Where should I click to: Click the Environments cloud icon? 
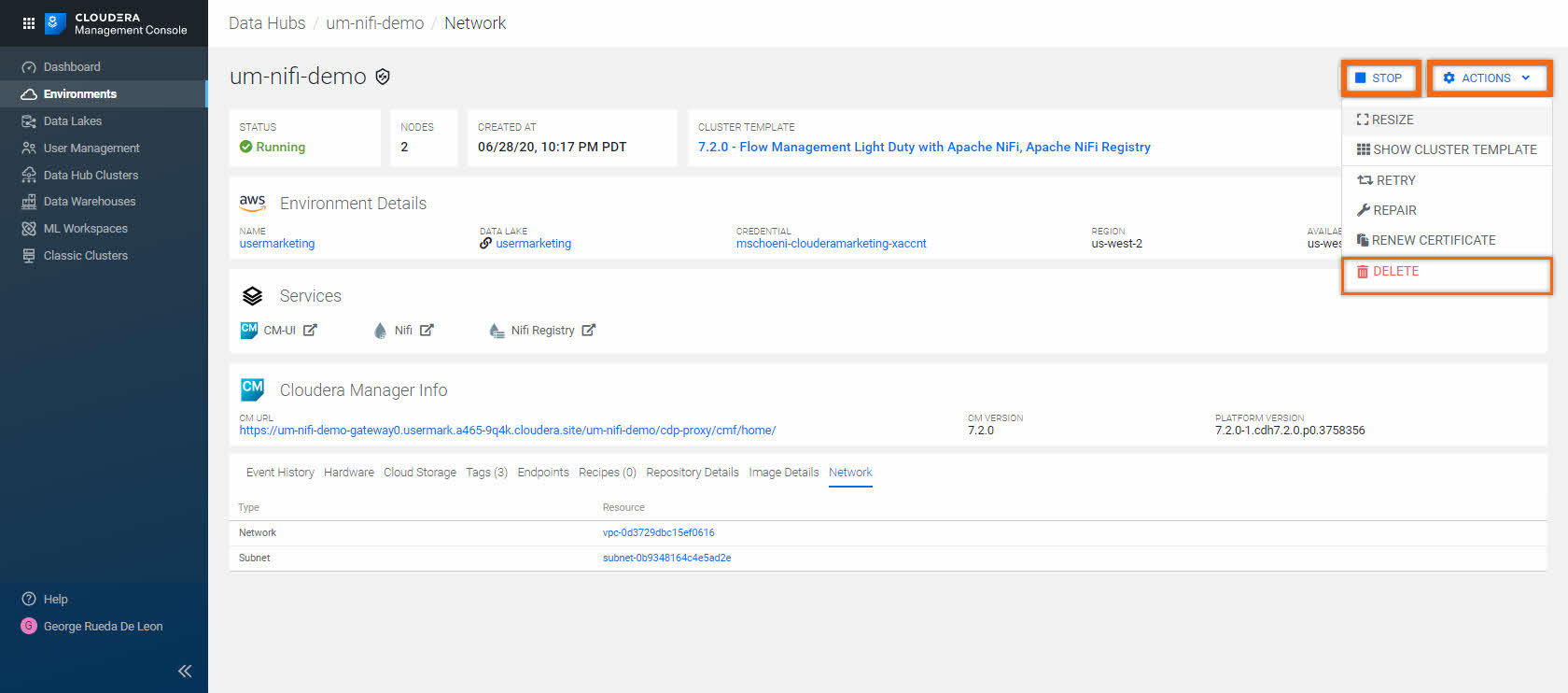[29, 94]
